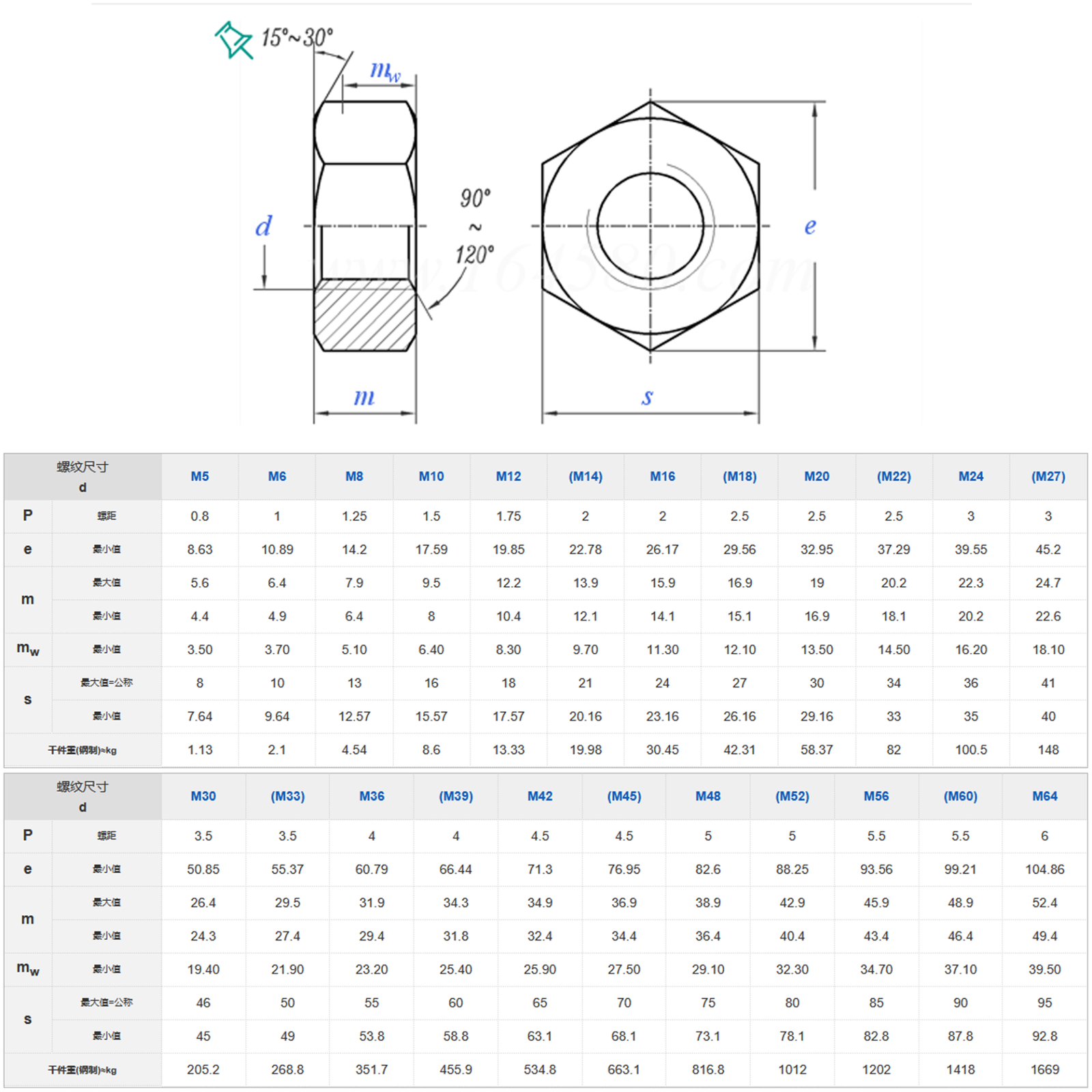Click the (M39) header link
The width and height of the screenshot is (1092, 1092).
click(x=456, y=796)
